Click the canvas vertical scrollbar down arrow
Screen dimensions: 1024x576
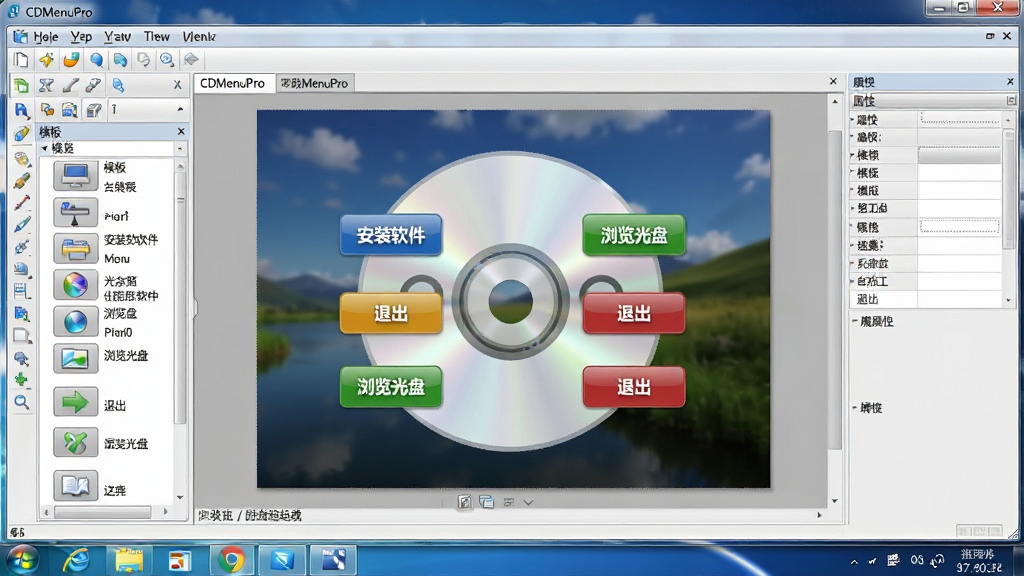point(835,501)
